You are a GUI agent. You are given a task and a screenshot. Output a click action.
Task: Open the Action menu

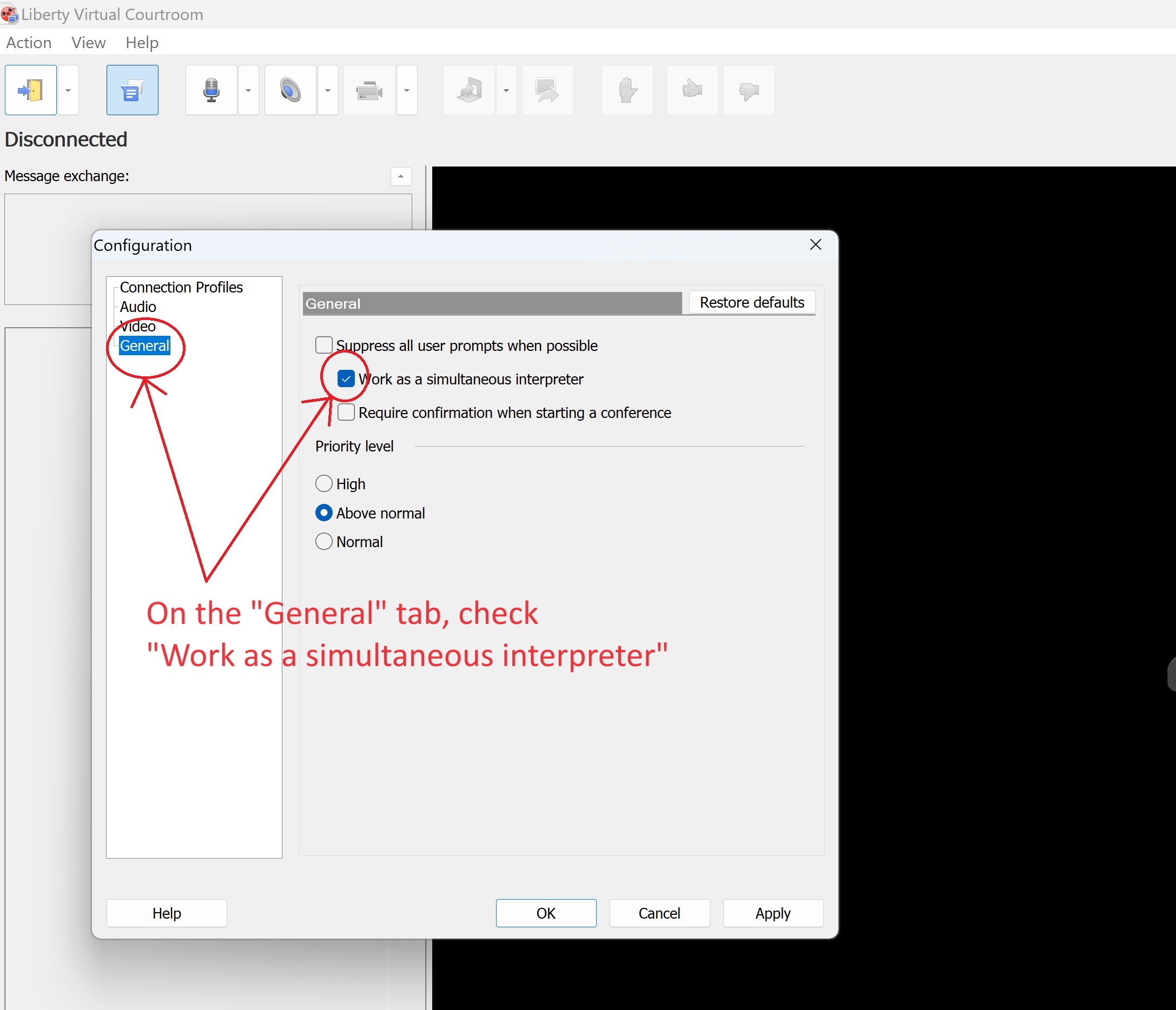[29, 41]
